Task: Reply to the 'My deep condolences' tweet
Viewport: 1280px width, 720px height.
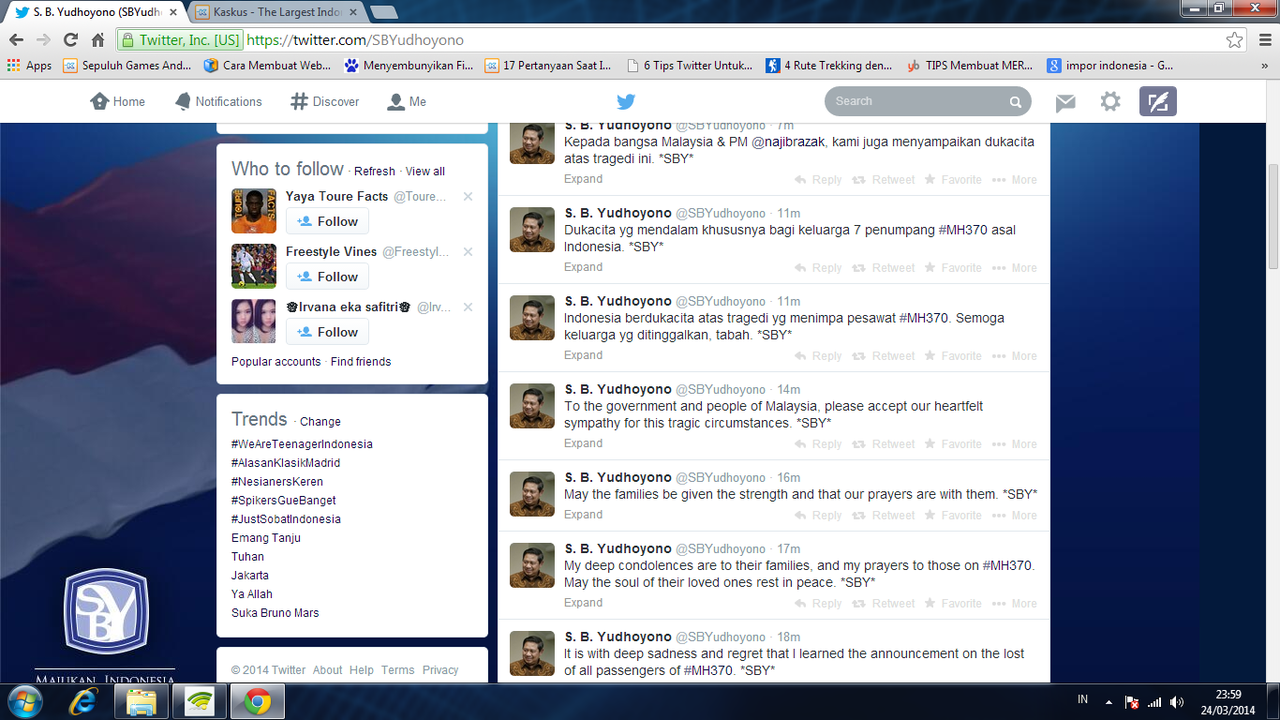Action: [x=818, y=603]
